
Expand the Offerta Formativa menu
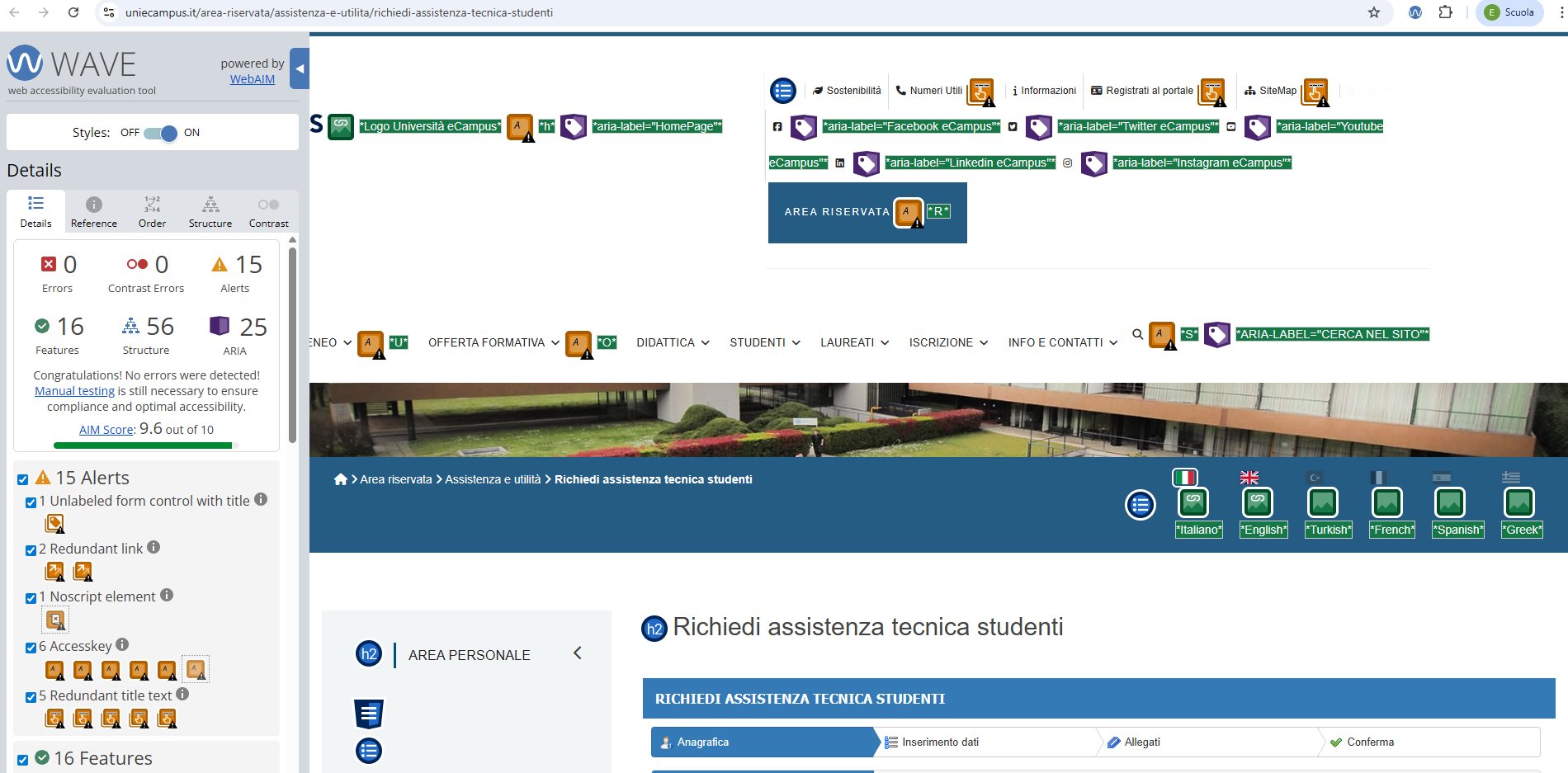[494, 342]
